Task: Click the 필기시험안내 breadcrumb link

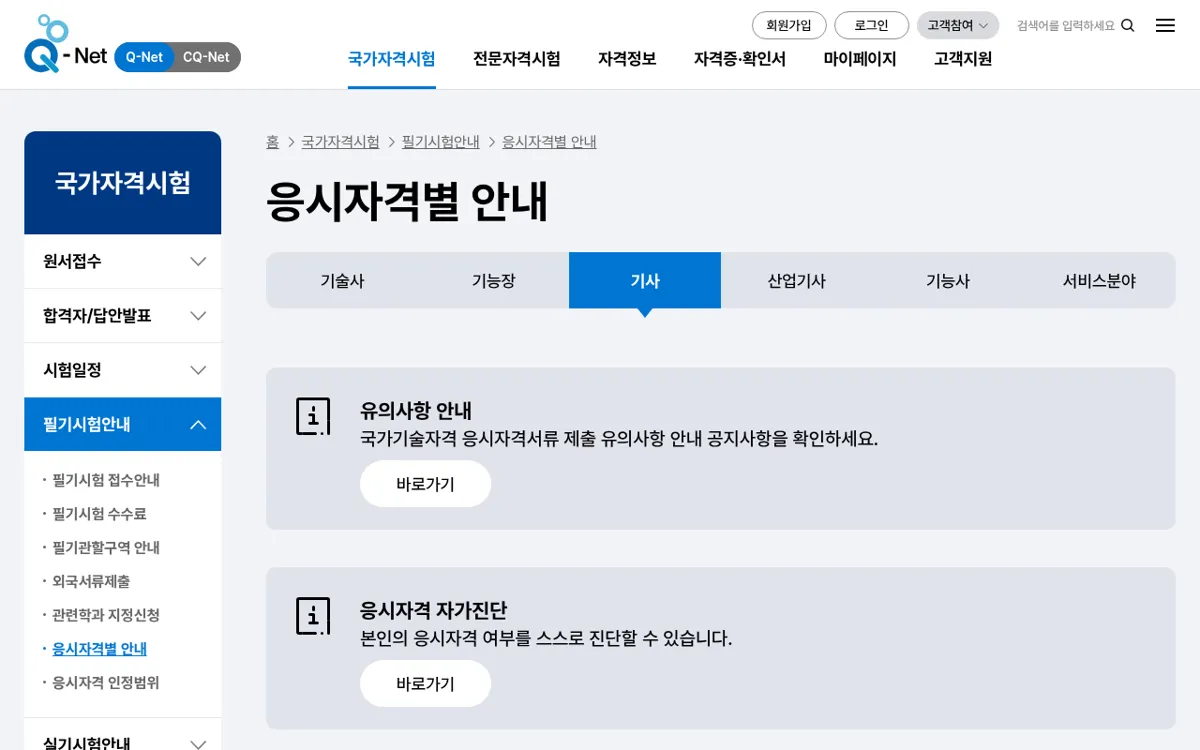Action: (441, 142)
